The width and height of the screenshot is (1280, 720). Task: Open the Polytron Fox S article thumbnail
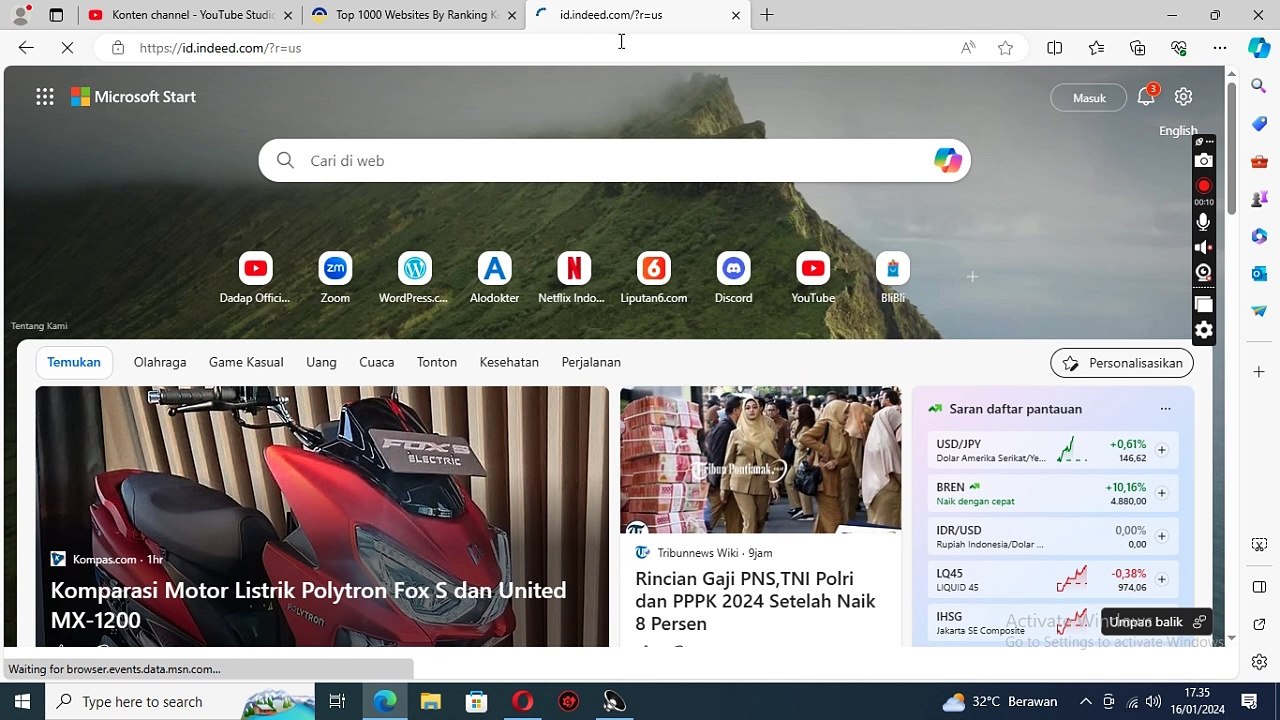pos(322,516)
